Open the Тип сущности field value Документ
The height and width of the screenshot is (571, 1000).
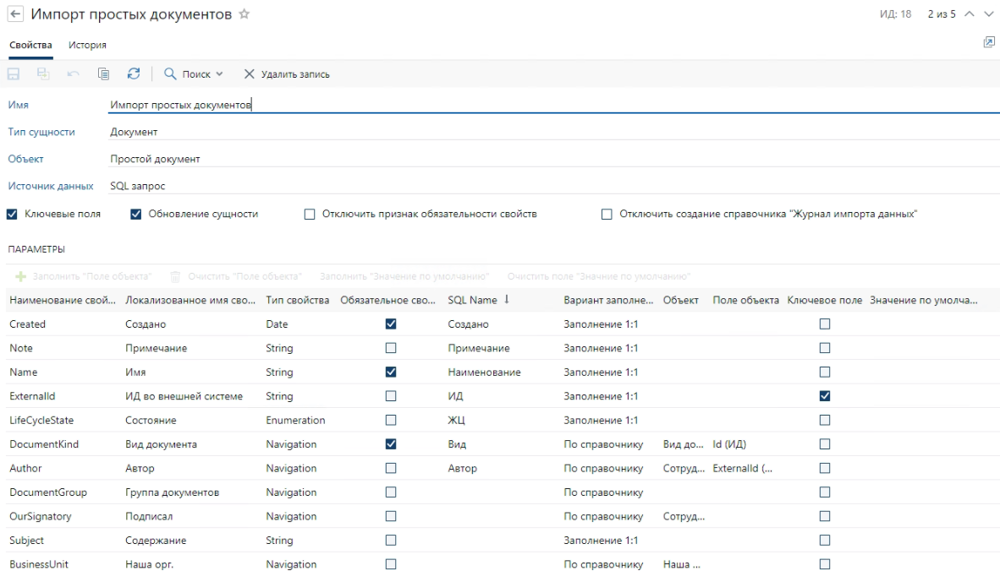134,131
